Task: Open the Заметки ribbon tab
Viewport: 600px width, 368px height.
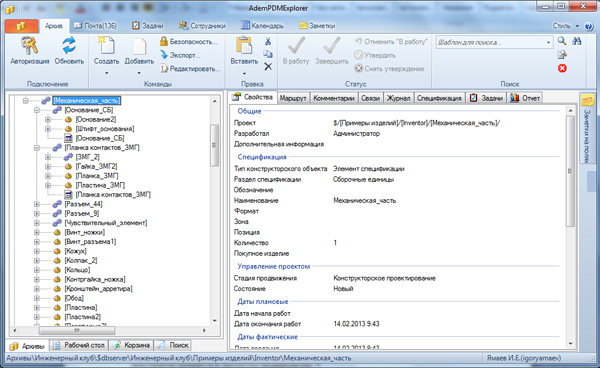Action: coord(317,26)
